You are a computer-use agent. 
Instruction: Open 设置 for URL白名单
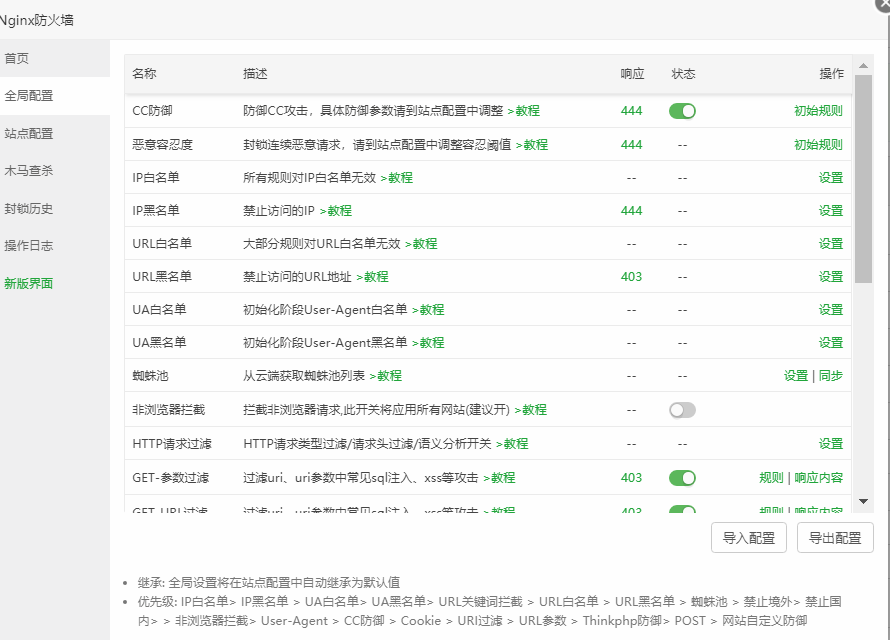[831, 244]
